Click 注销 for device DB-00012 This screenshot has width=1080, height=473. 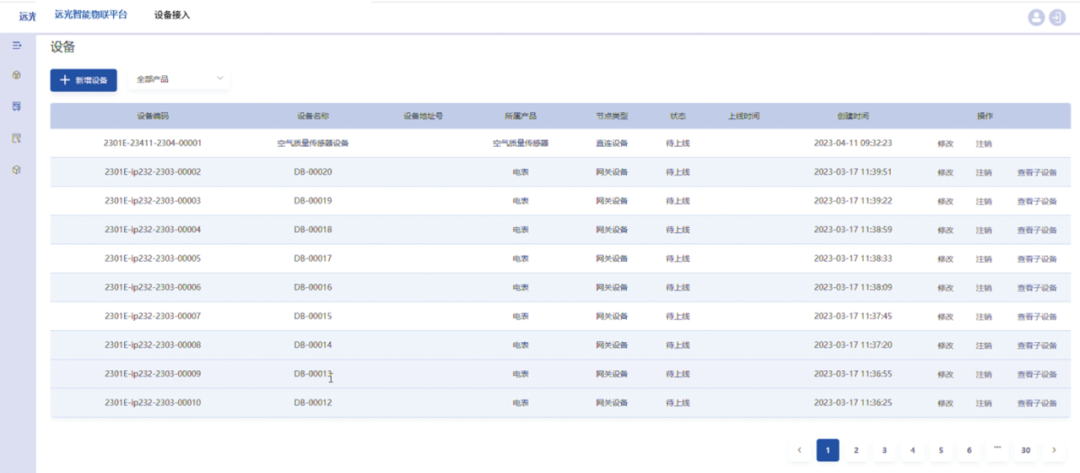tap(983, 404)
